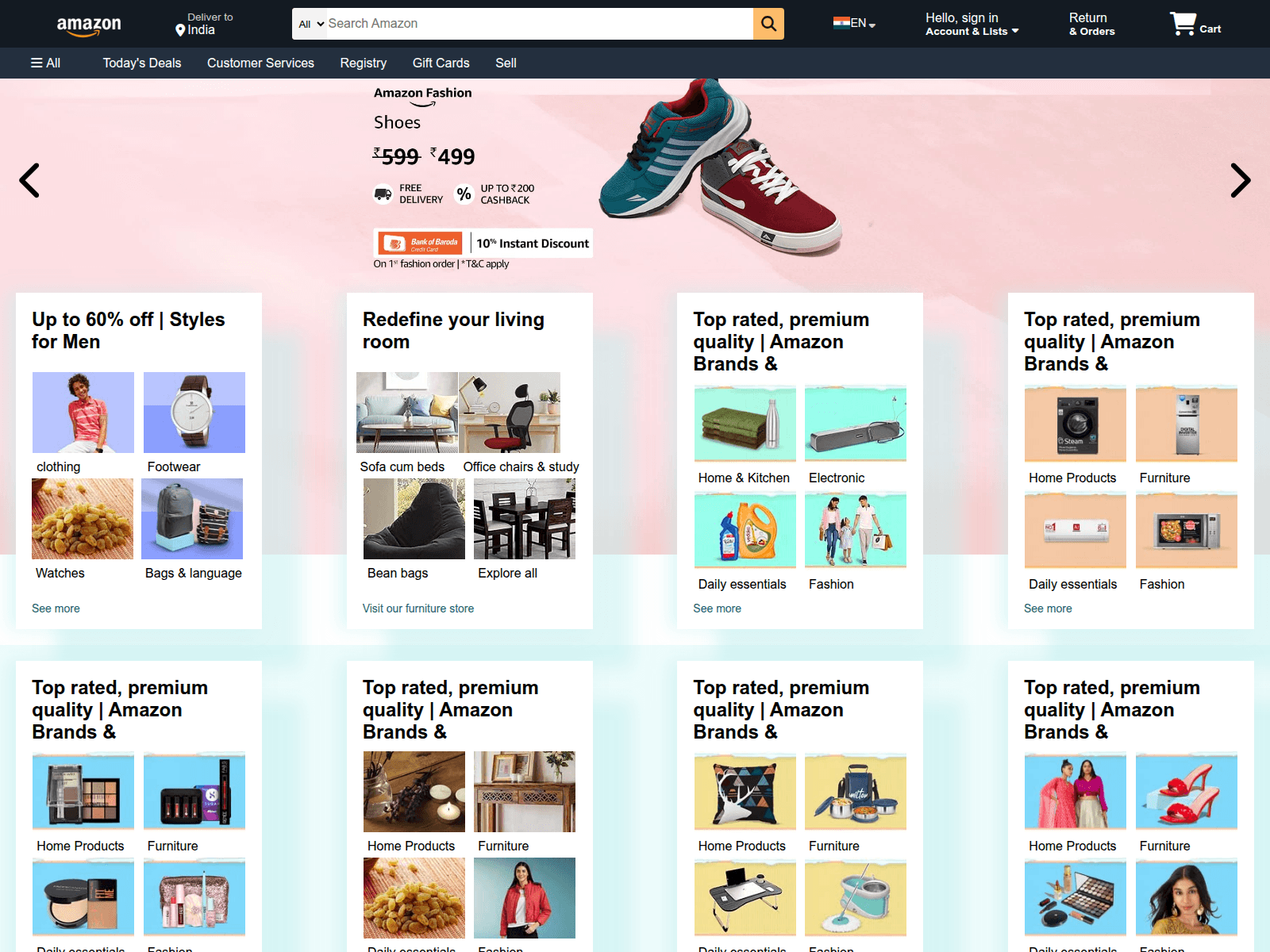Open the All hamburger menu
The width and height of the screenshot is (1270, 952).
pyautogui.click(x=45, y=63)
